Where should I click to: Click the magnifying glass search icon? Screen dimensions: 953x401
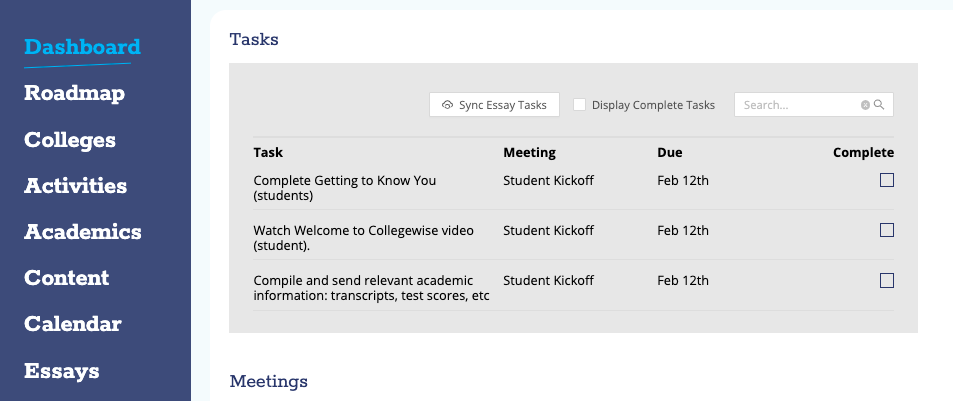[879, 105]
